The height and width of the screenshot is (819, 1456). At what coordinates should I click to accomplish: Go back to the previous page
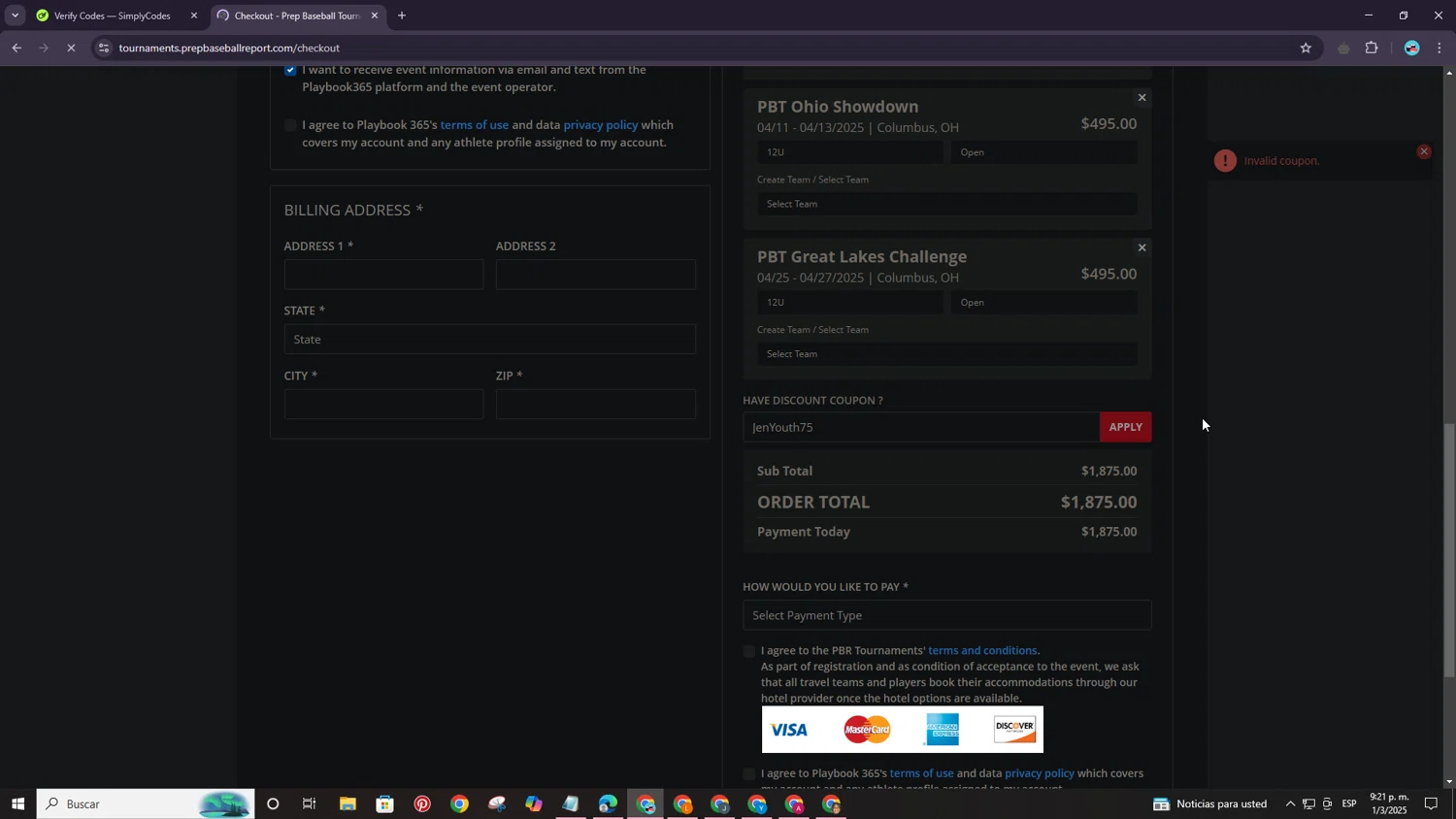(17, 48)
